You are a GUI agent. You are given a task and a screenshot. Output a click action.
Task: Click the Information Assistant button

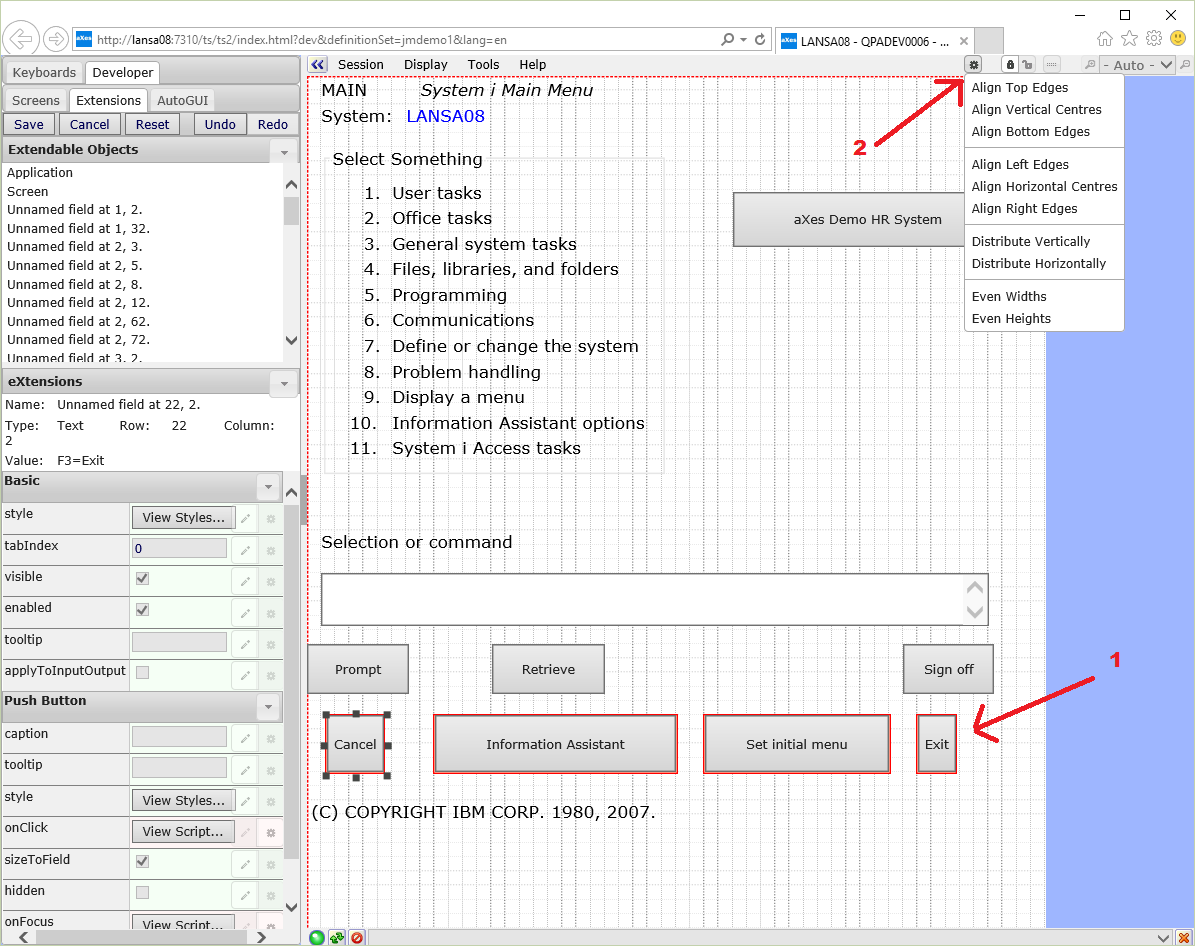(x=555, y=744)
